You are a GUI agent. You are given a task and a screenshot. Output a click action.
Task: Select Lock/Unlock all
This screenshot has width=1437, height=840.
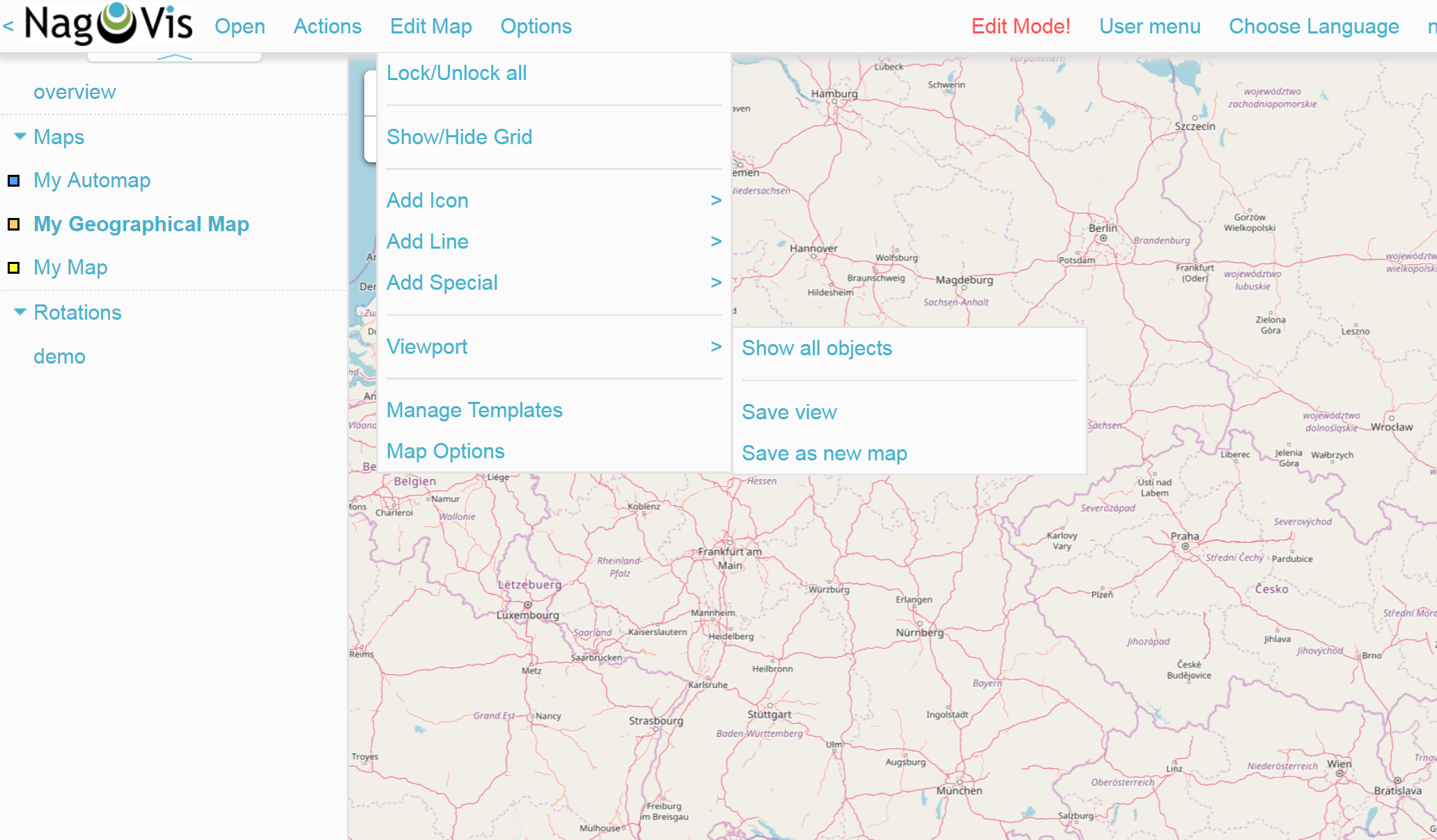click(456, 73)
